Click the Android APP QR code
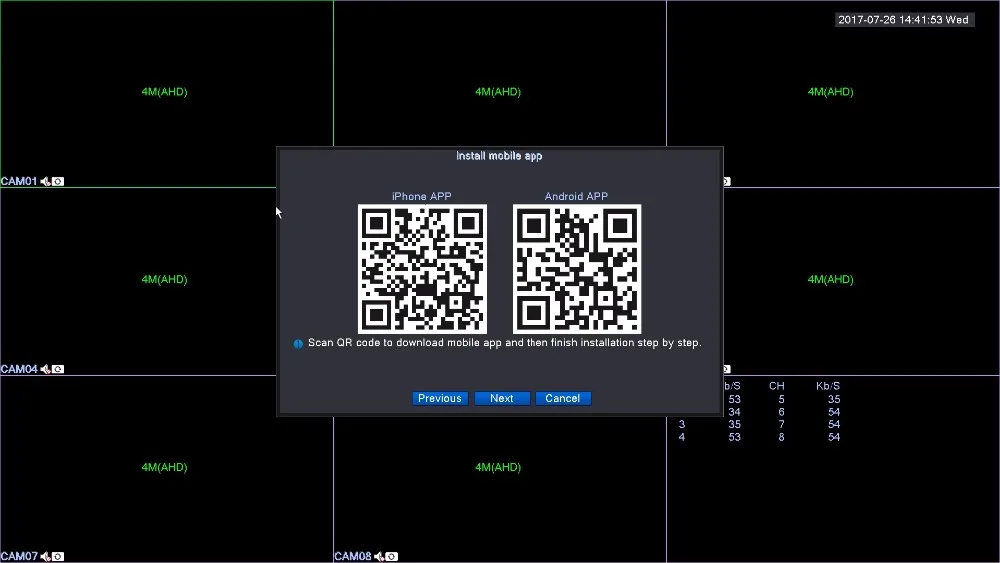 pyautogui.click(x=577, y=269)
